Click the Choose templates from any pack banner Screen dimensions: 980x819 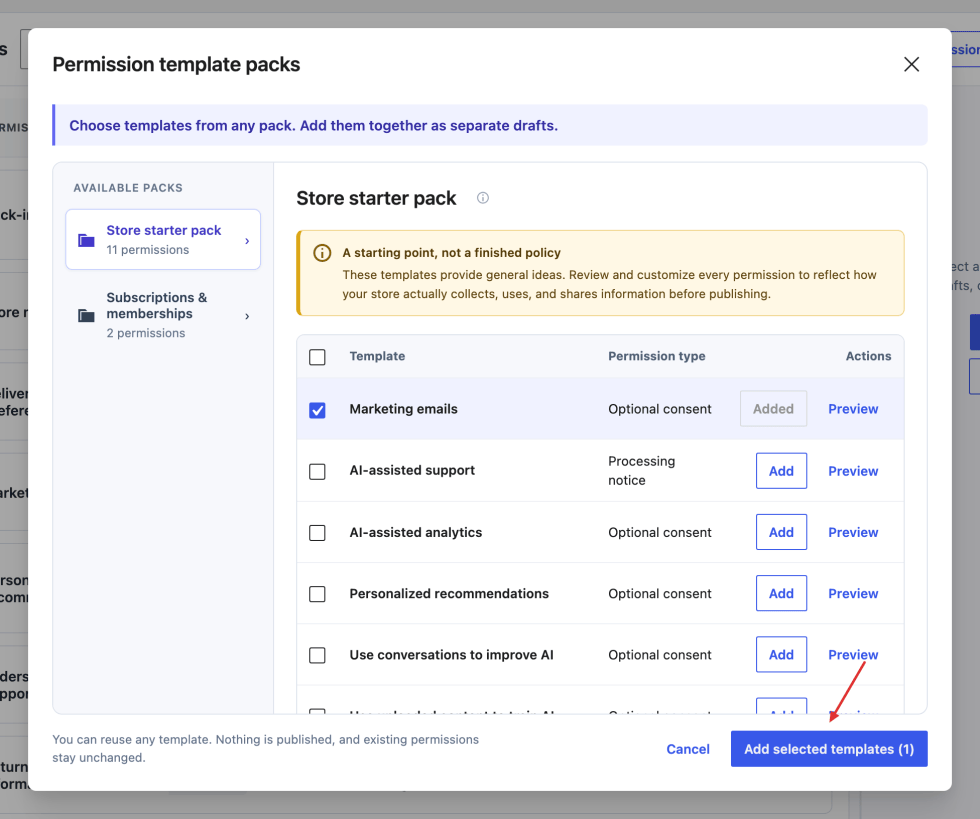[490, 125]
